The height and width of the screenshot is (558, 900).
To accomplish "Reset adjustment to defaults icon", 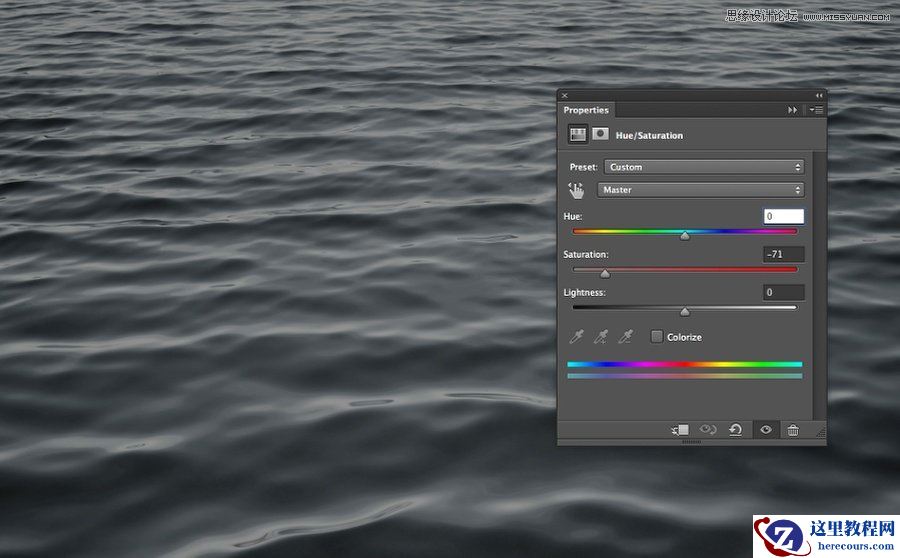I will pyautogui.click(x=736, y=430).
